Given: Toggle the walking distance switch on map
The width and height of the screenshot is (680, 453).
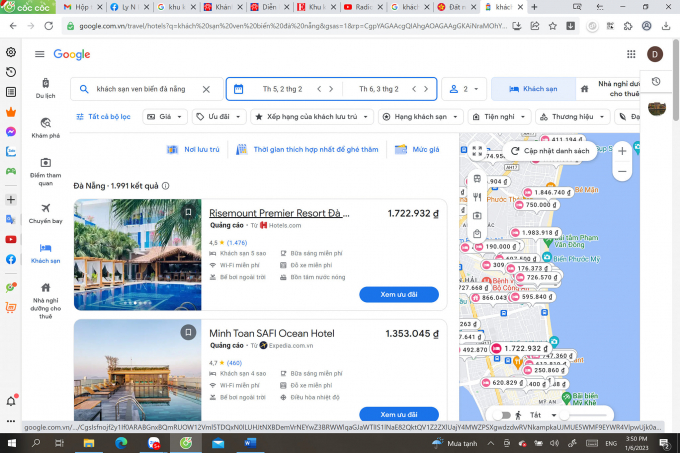Looking at the screenshot, I should point(503,415).
